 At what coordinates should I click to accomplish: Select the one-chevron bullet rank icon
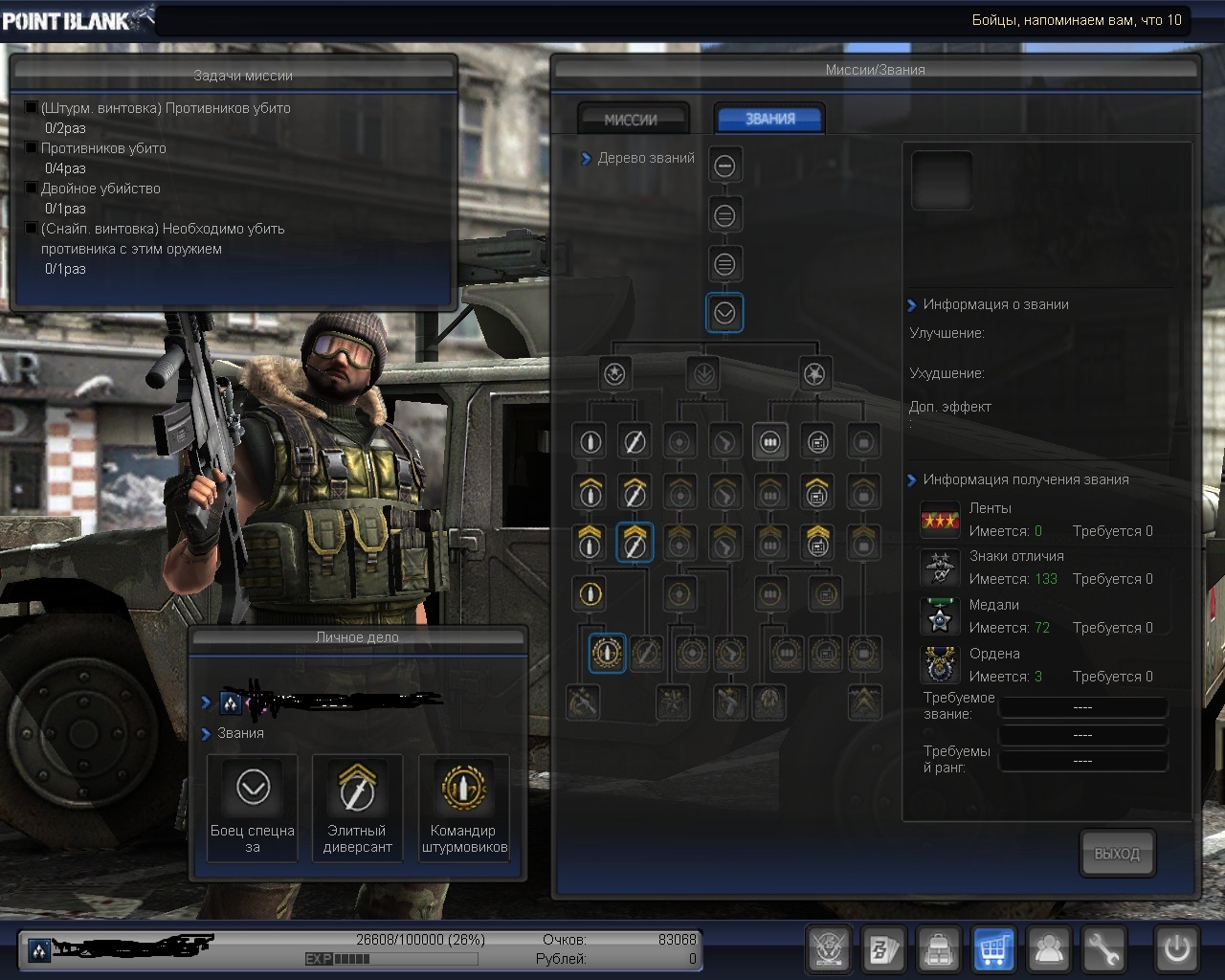(590, 492)
